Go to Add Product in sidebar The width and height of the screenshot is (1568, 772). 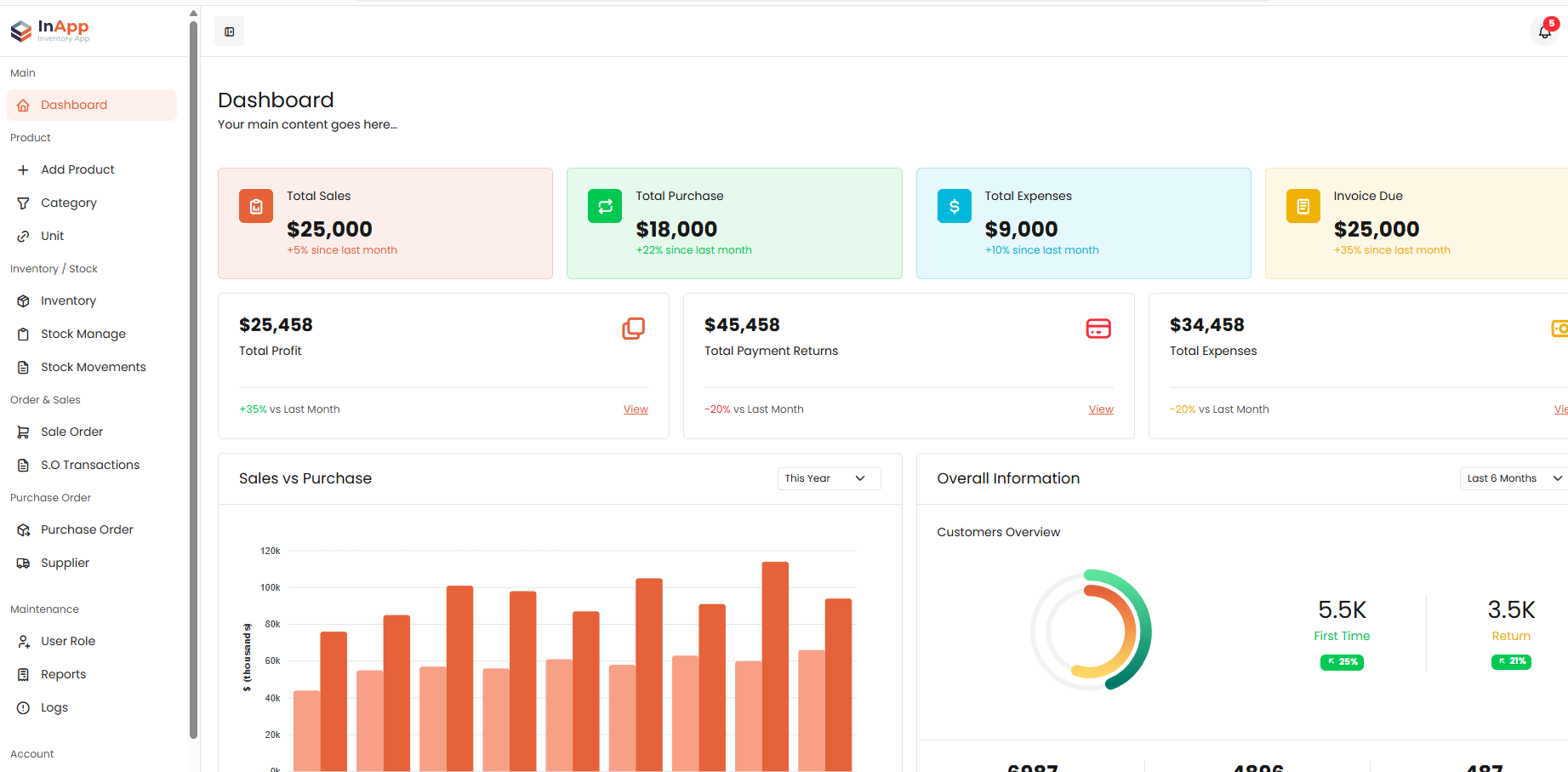[77, 169]
